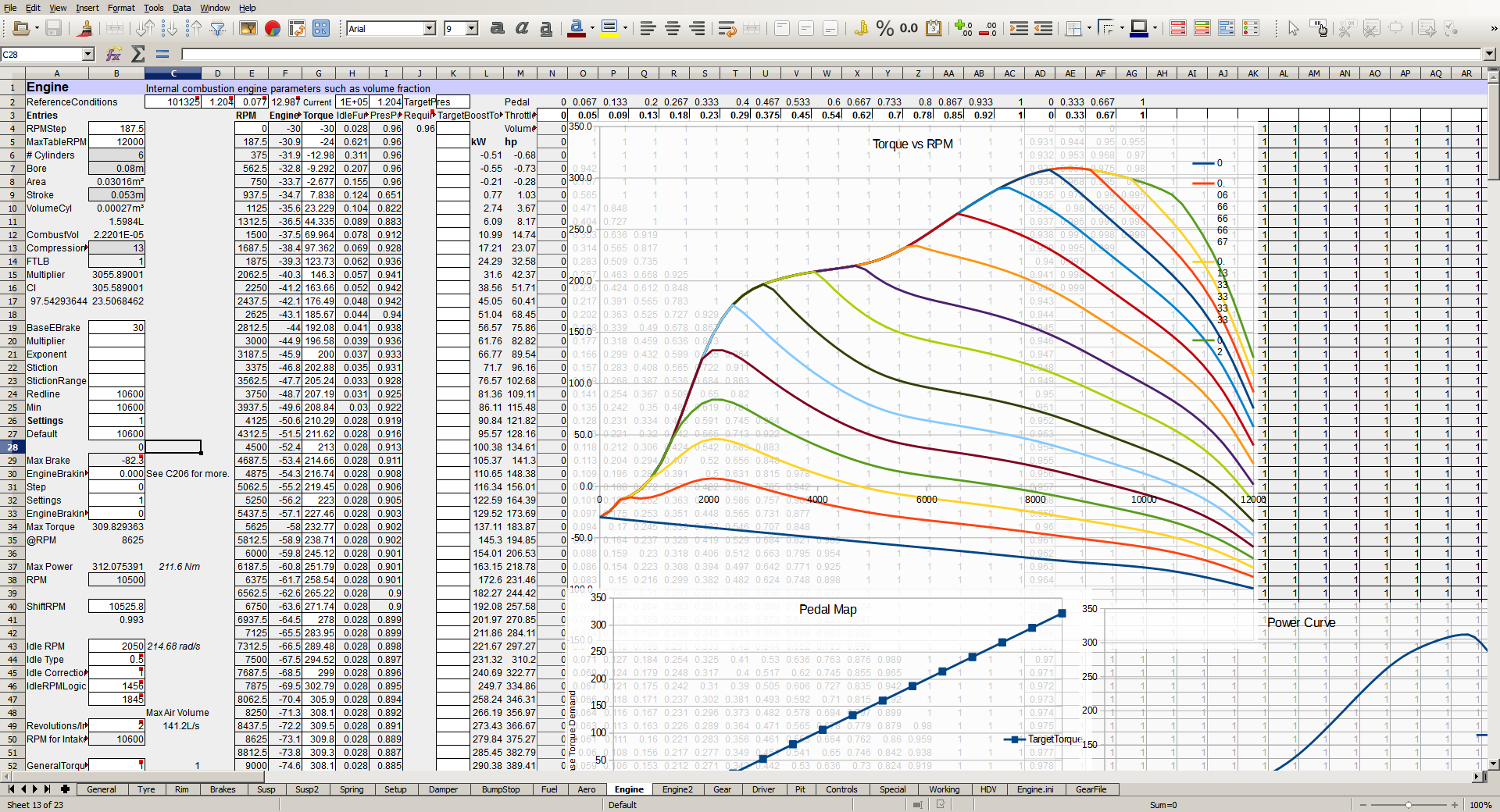1500x812 pixels.
Task: Go to the first sheet tab
Action: pyautogui.click(x=11, y=789)
